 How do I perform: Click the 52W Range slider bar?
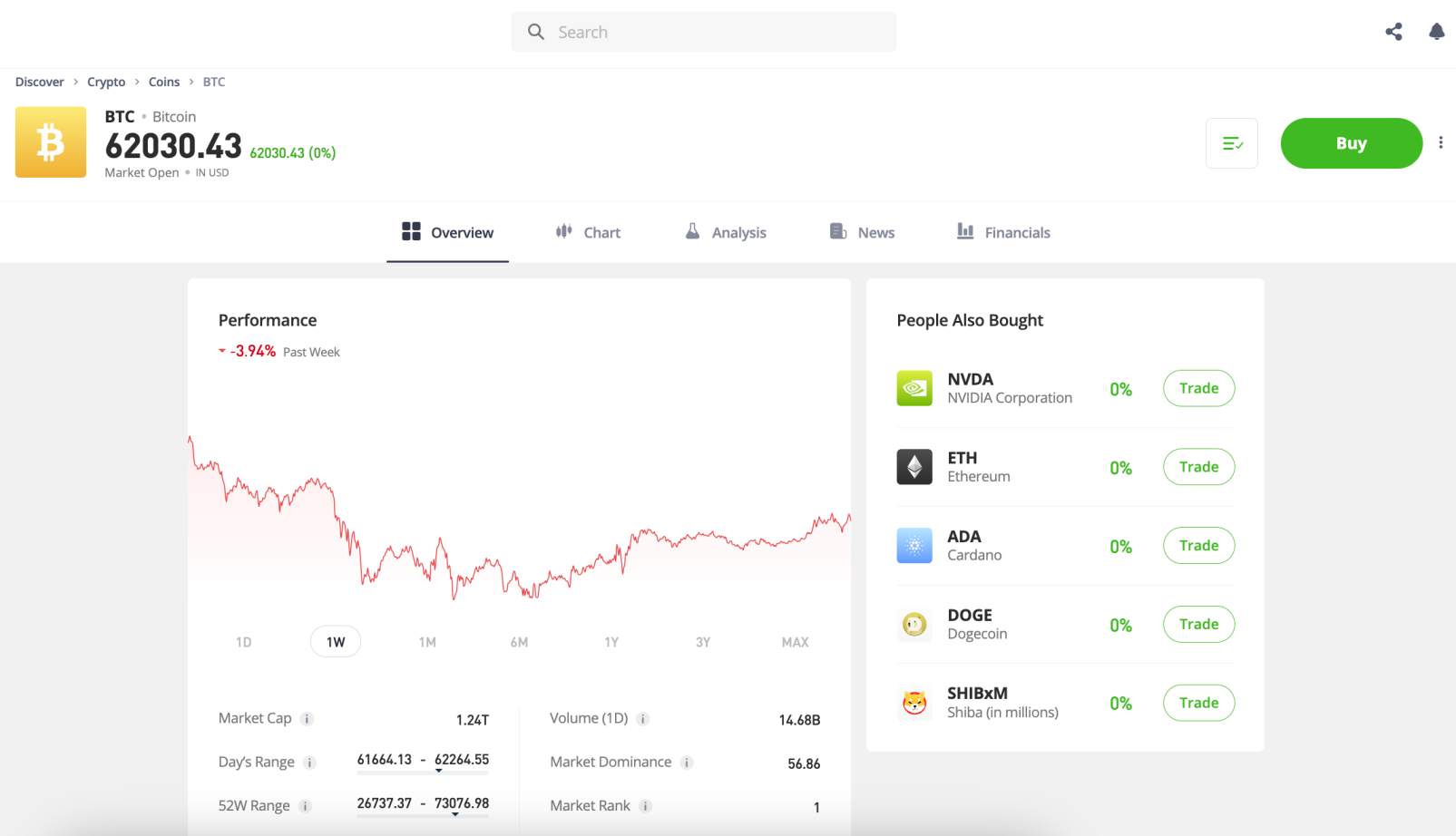(423, 816)
